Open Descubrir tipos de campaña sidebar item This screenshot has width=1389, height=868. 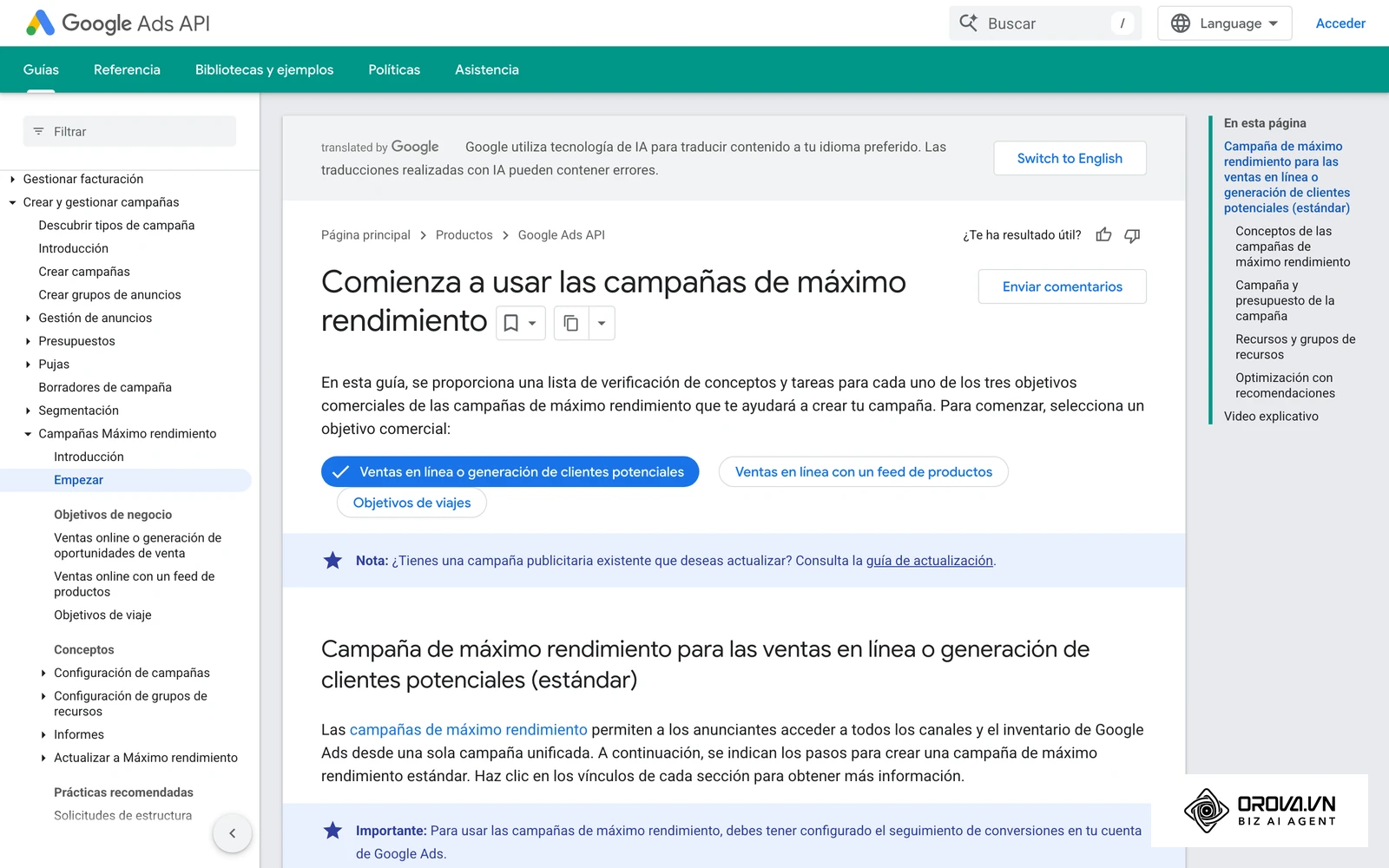pyautogui.click(x=116, y=226)
